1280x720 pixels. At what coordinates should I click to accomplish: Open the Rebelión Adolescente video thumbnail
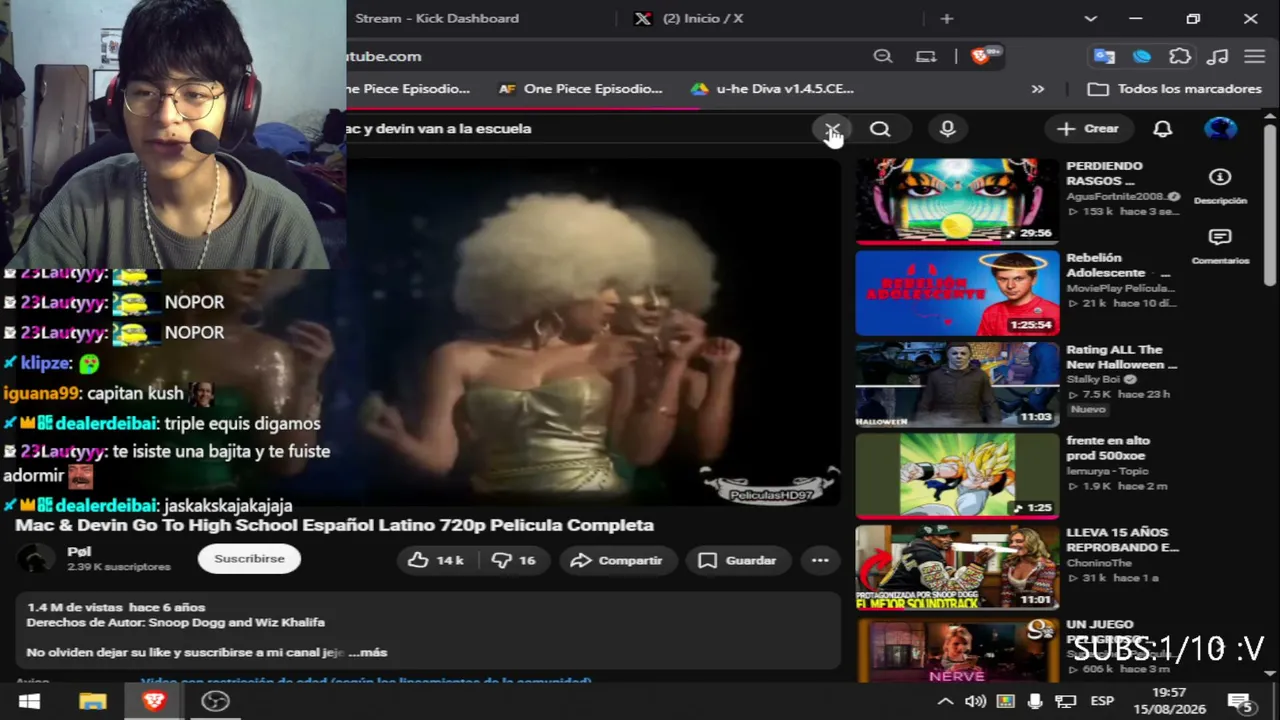[x=957, y=293]
